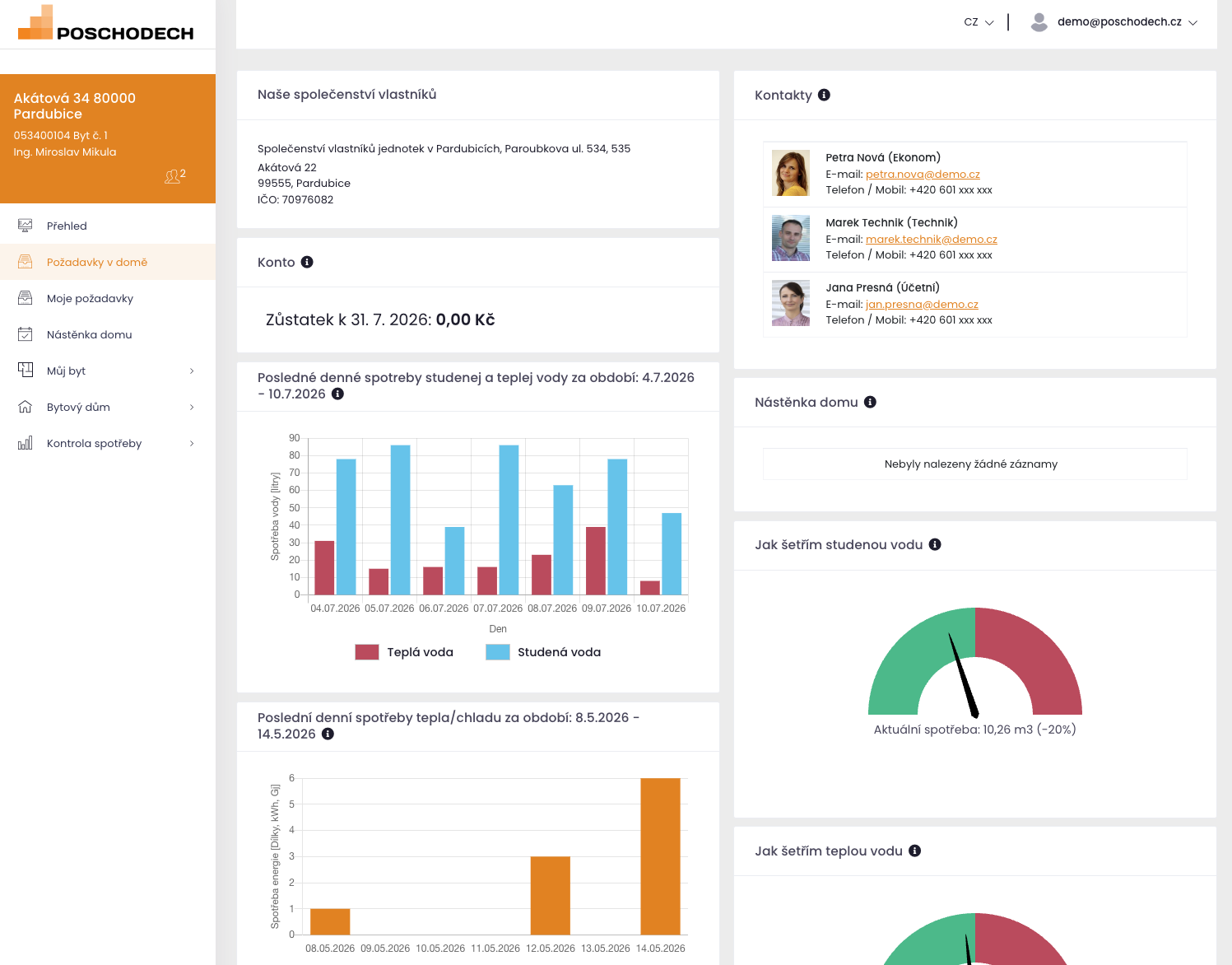Click the 05.07.2026 cold water bar
The image size is (1232, 965).
400,520
